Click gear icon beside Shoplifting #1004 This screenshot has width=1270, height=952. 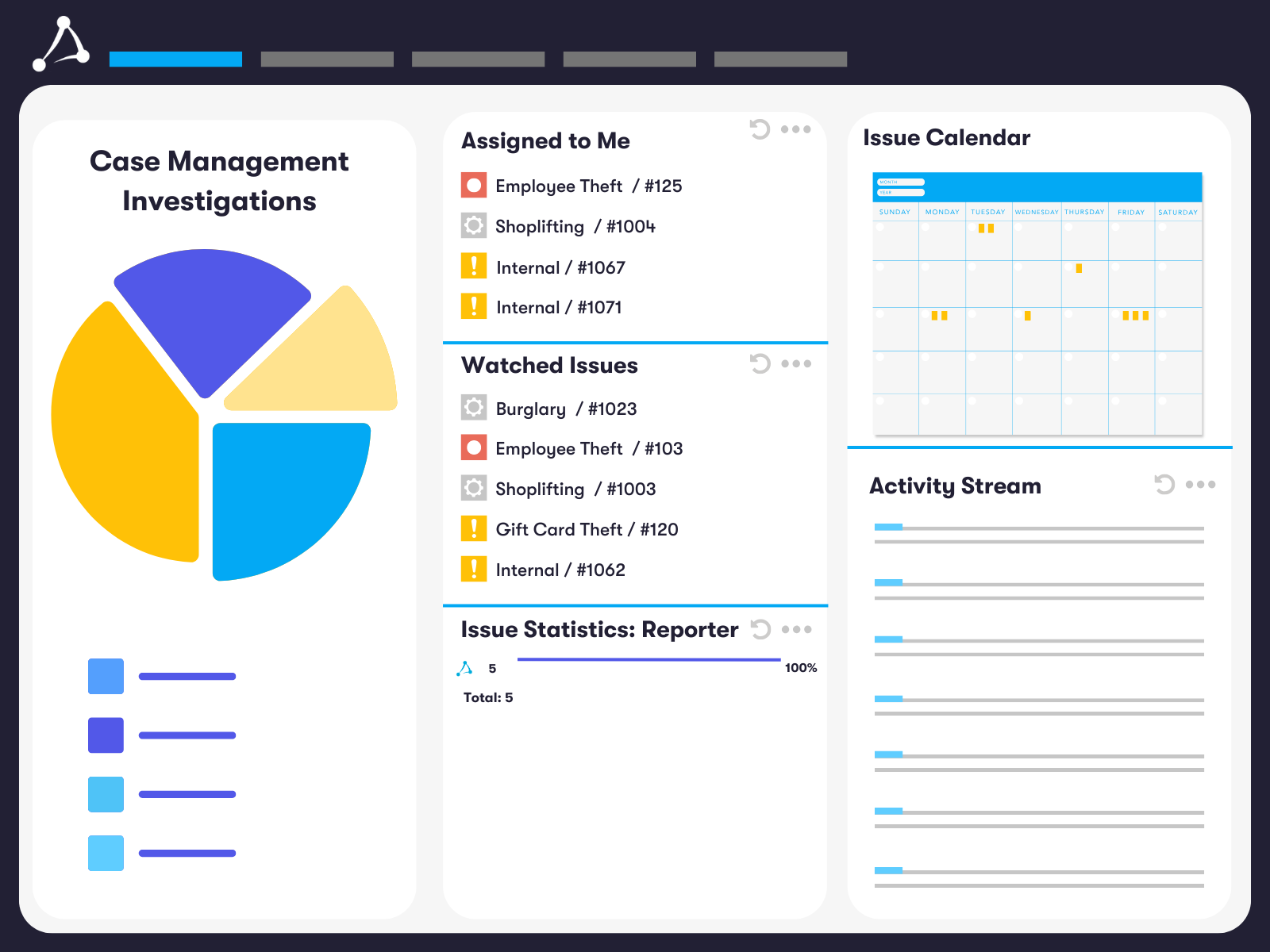474,225
